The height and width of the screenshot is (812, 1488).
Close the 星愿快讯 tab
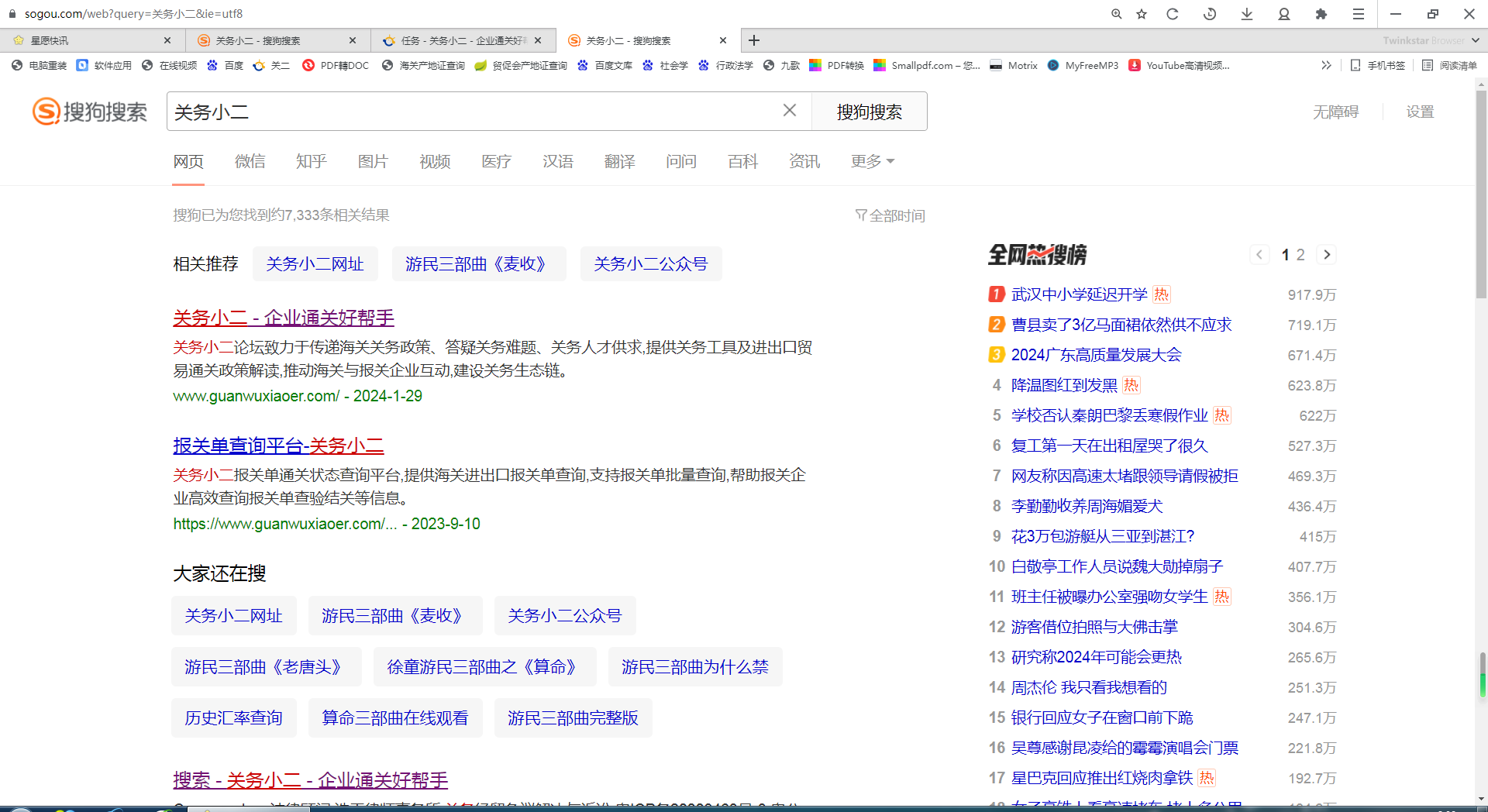tap(167, 40)
